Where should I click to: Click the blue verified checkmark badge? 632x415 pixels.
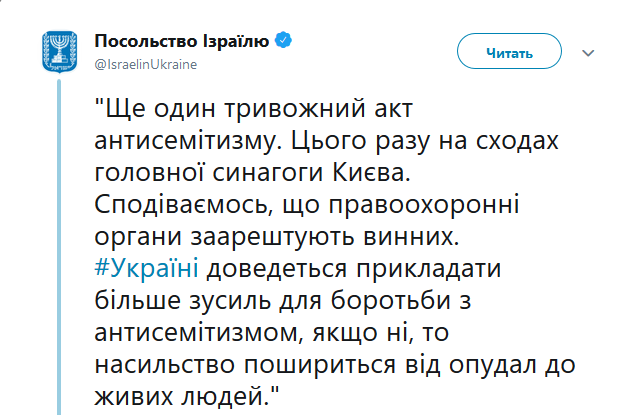point(285,42)
